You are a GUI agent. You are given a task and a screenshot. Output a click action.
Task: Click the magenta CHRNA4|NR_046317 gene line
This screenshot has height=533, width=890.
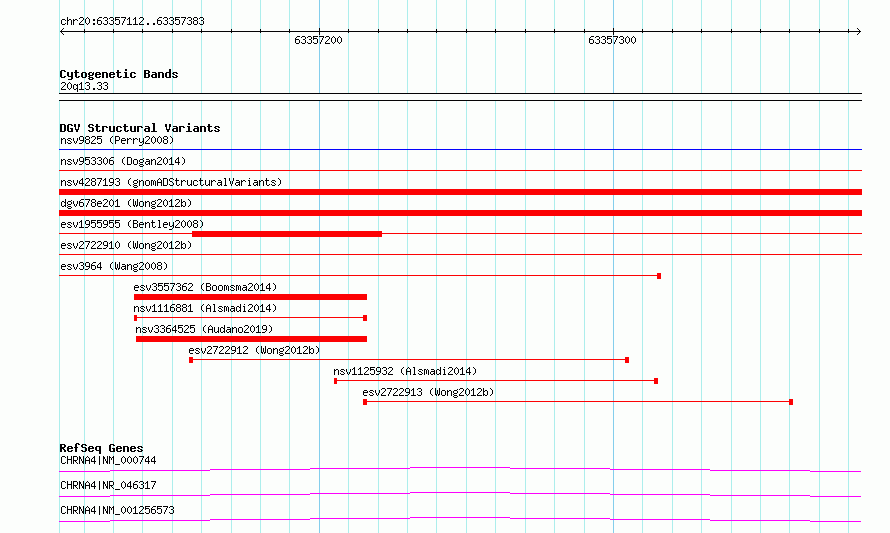click(460, 494)
